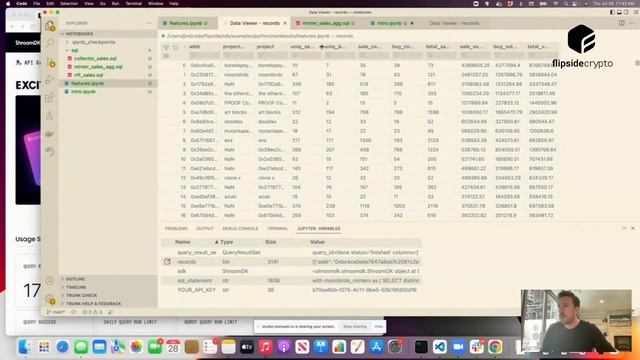The height and width of the screenshot is (360, 640).
Task: Open intro.ipynb in Explorer
Action: [x=83, y=91]
